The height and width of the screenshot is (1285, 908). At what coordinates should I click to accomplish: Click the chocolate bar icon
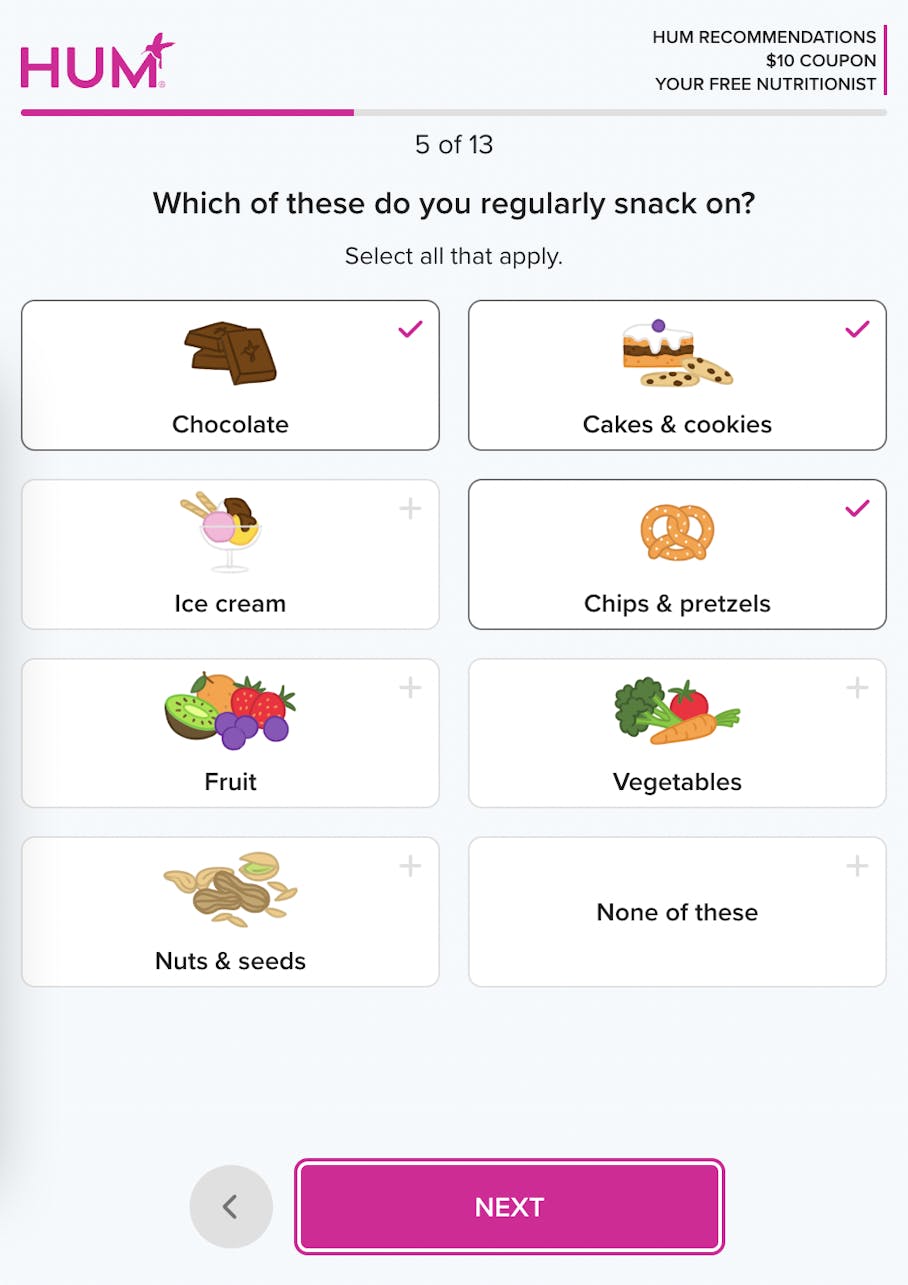pos(230,353)
